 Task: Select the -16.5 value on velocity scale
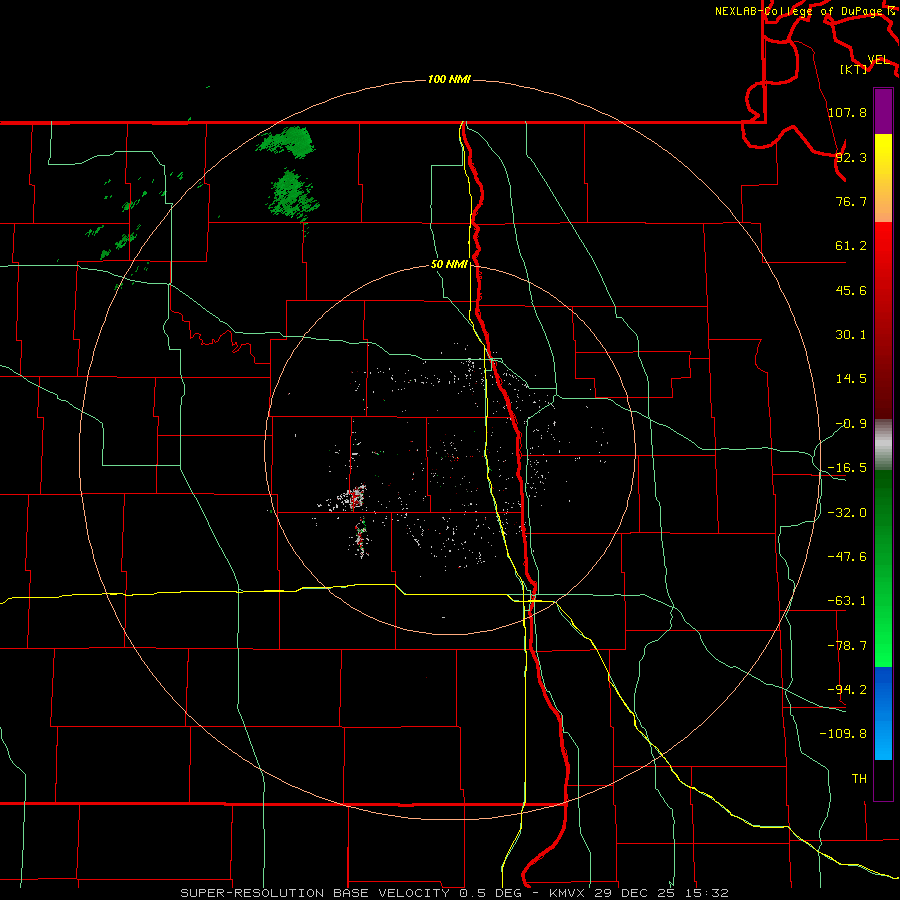pyautogui.click(x=847, y=468)
